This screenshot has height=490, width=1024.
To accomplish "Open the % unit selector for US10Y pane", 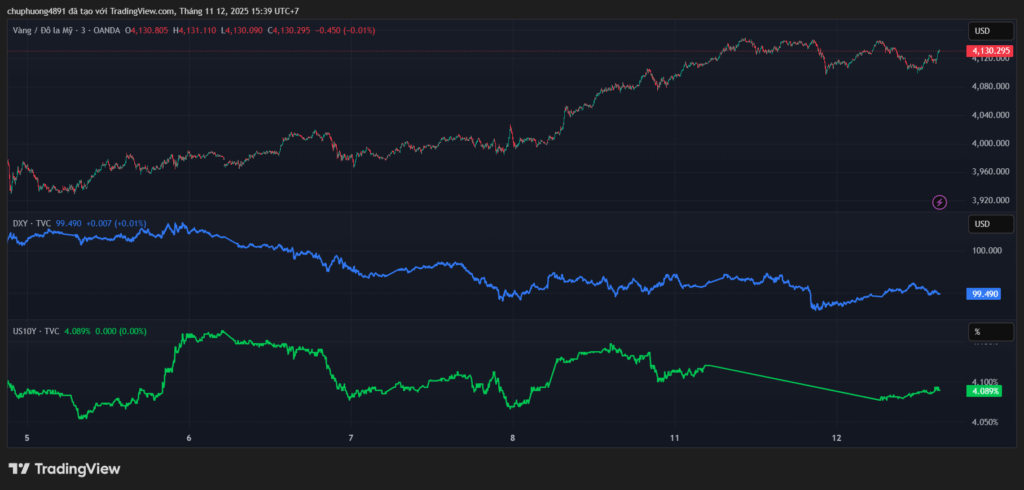I will pyautogui.click(x=977, y=331).
